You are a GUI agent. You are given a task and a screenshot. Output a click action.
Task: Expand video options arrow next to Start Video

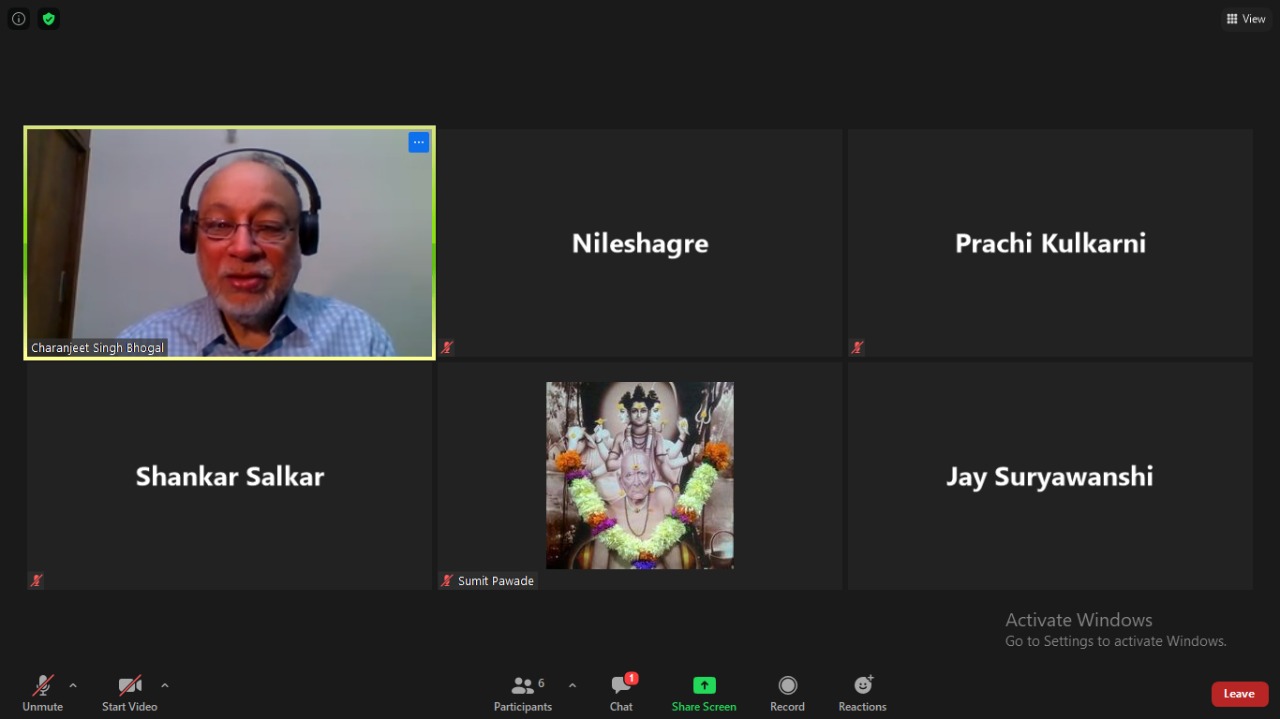click(165, 685)
